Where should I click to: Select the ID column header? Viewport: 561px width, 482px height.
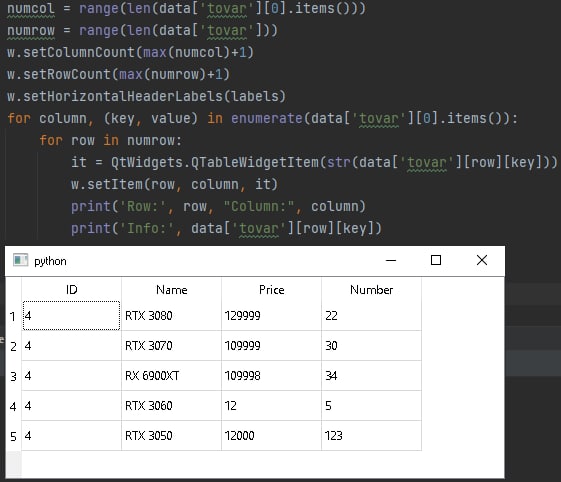point(72,289)
